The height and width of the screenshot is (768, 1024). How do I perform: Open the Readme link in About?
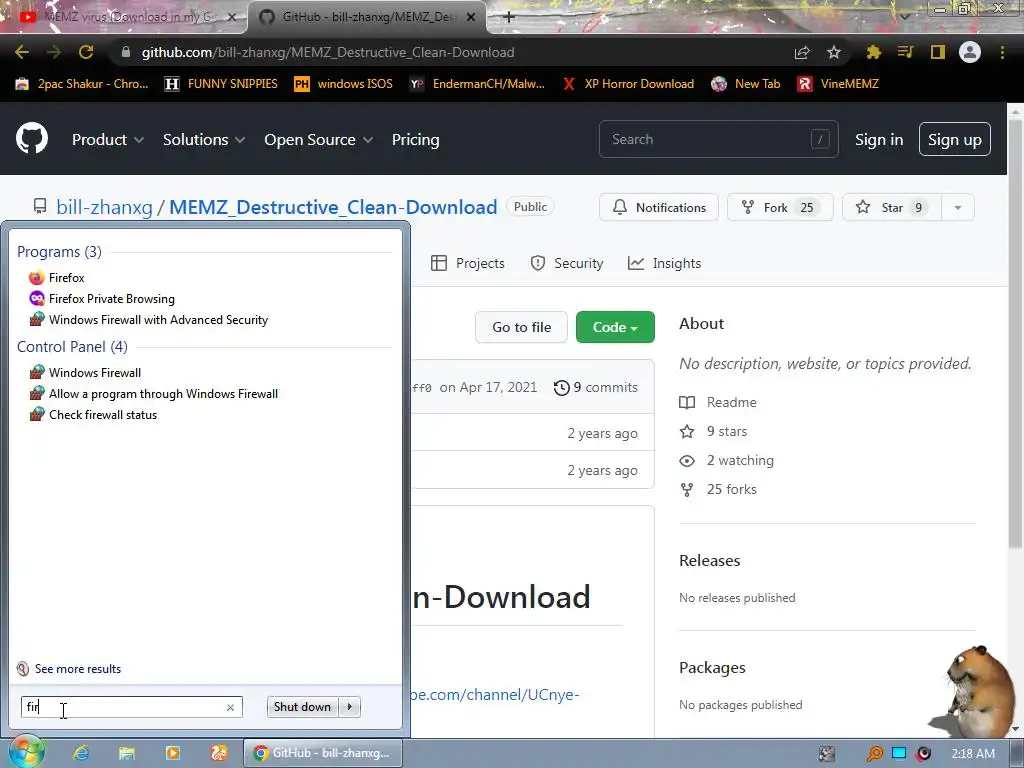[718, 402]
